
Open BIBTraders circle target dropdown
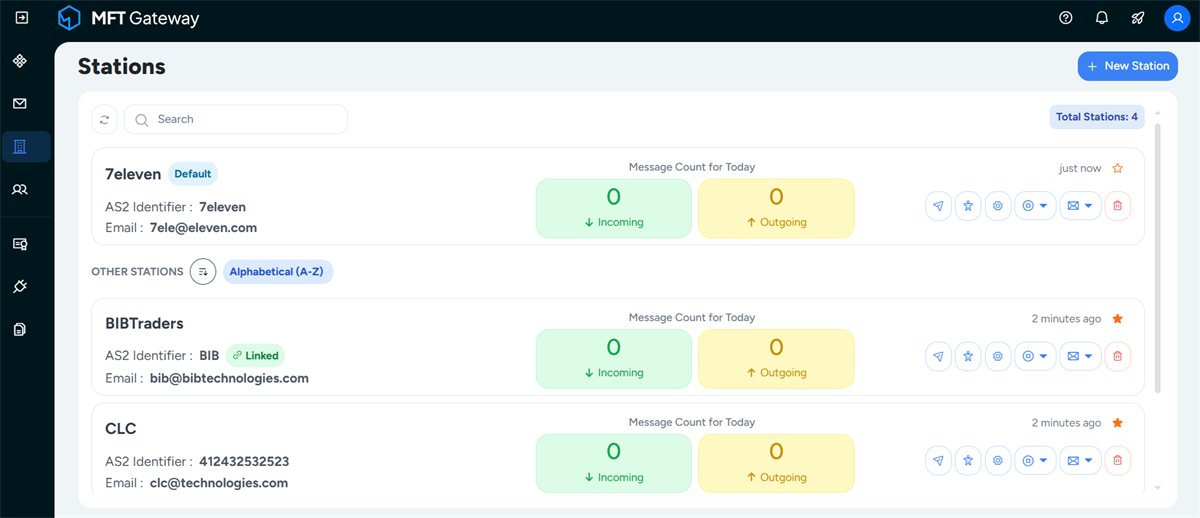pos(1036,356)
